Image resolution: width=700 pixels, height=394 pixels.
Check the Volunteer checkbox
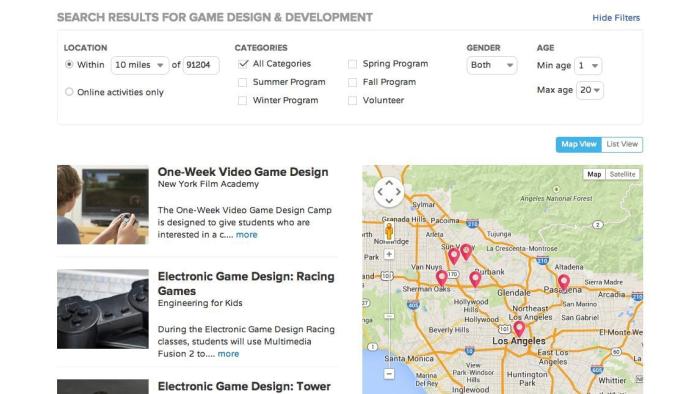click(352, 101)
